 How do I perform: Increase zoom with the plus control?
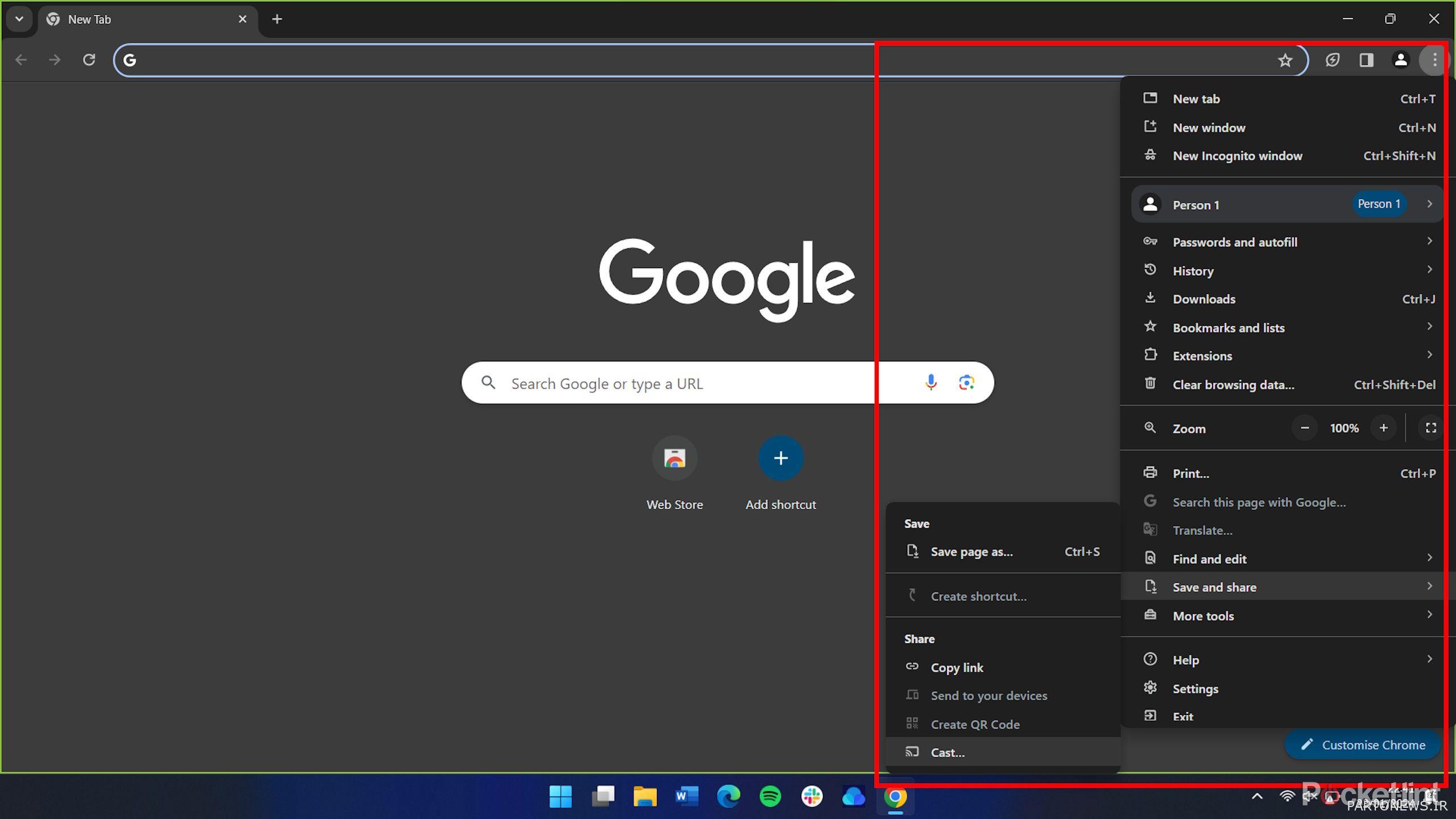[1384, 428]
